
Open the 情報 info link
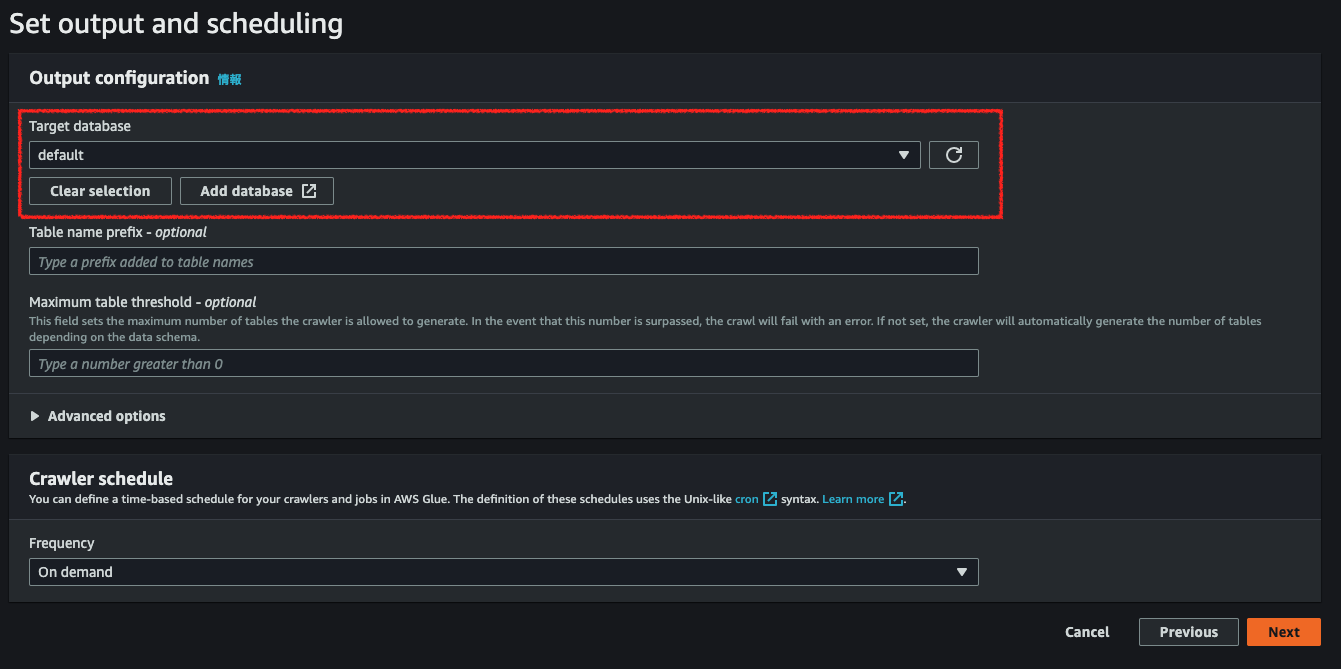[230, 79]
